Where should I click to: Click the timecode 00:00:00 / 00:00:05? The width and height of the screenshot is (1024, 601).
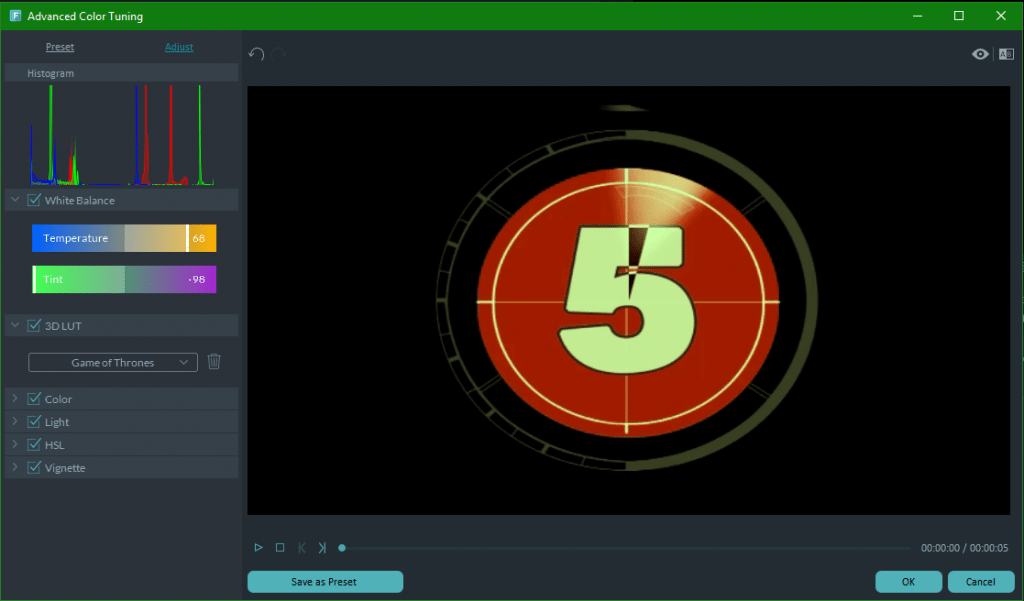tap(964, 548)
